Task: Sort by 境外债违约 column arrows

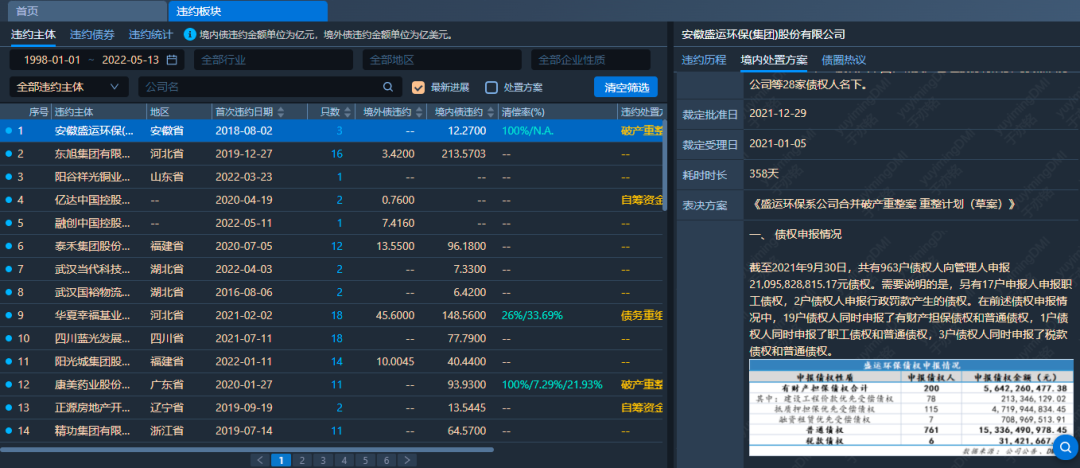Action: [419, 112]
